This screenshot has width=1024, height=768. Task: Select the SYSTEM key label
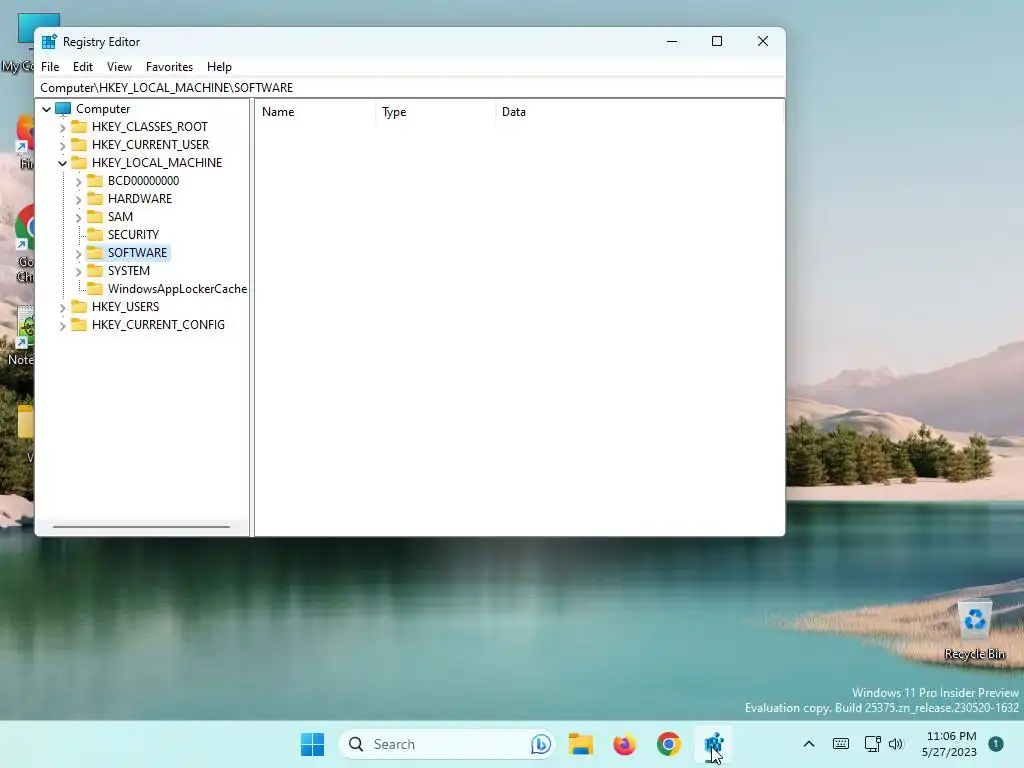point(129,270)
